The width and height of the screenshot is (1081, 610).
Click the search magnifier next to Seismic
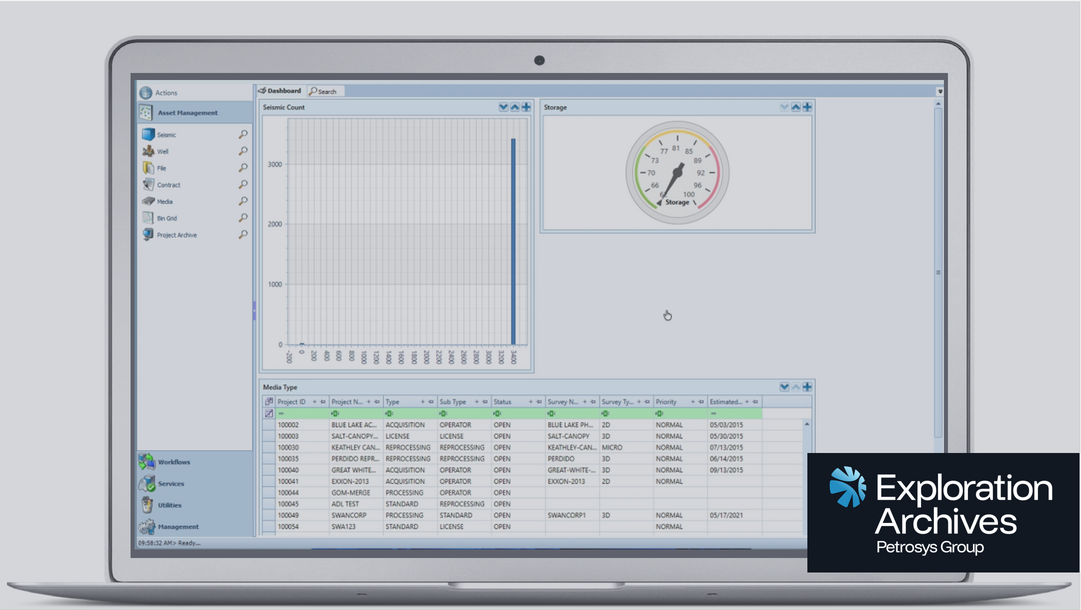point(242,134)
